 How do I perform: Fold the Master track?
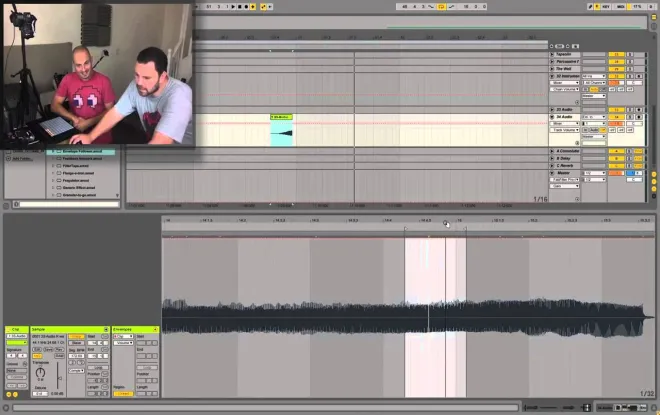click(552, 173)
